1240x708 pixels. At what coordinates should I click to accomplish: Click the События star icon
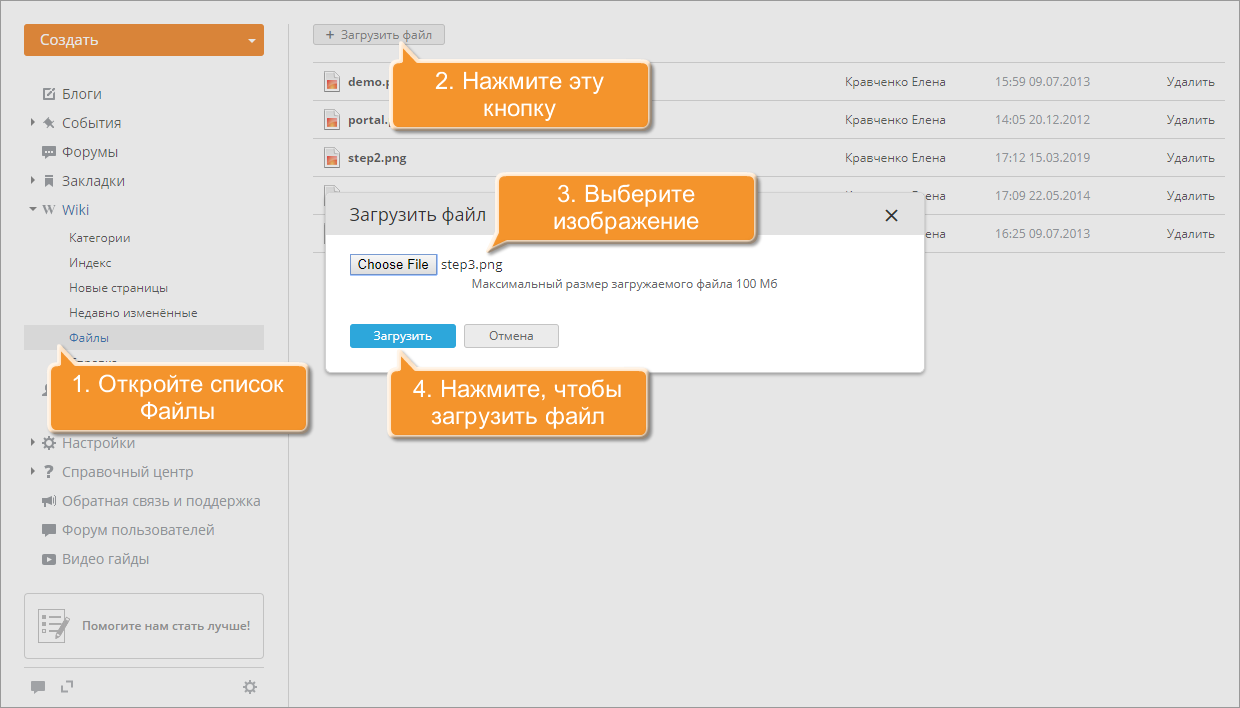49,123
